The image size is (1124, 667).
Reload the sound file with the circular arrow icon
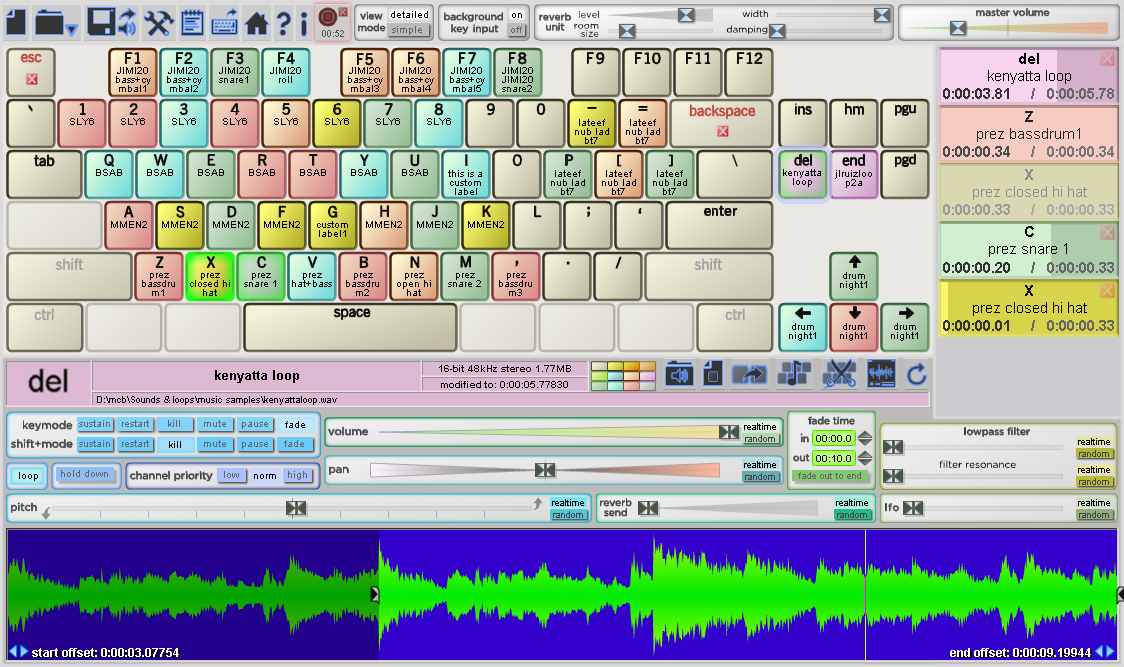[917, 374]
